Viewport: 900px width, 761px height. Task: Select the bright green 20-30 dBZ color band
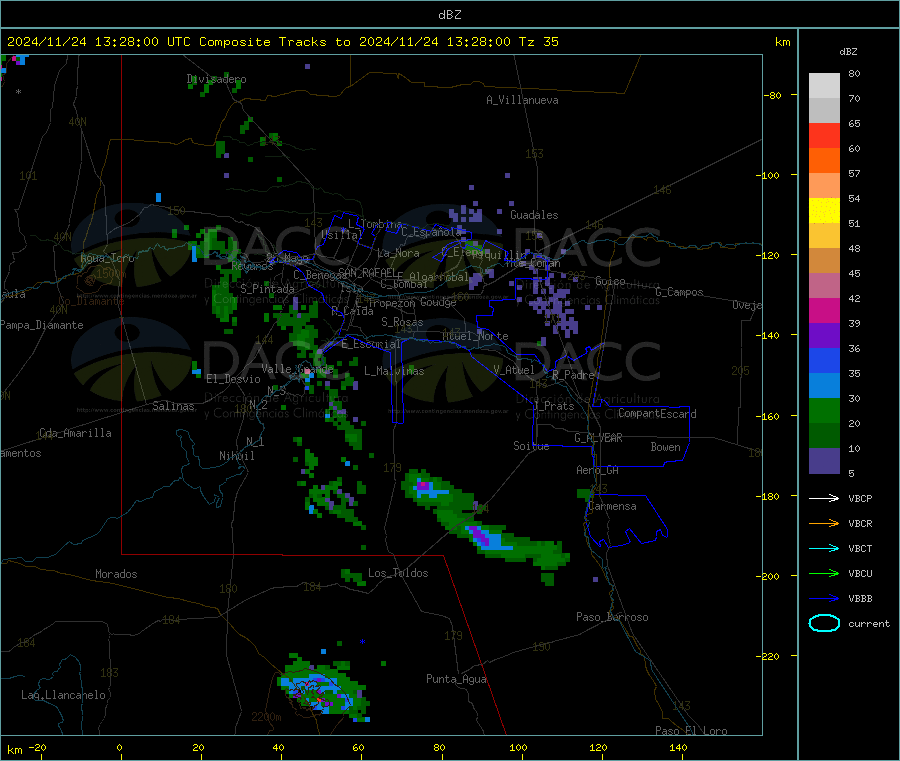coord(824,410)
